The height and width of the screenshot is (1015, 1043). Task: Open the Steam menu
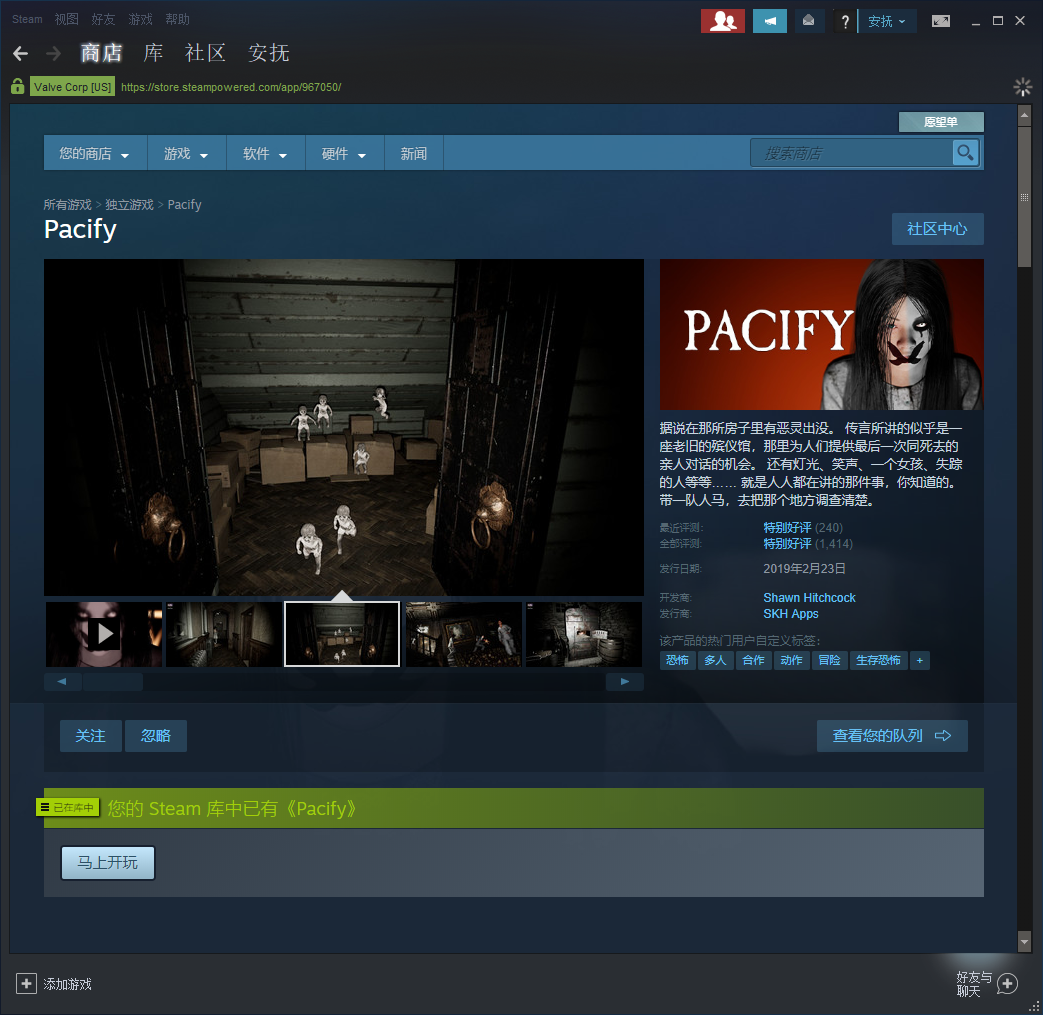tap(27, 19)
